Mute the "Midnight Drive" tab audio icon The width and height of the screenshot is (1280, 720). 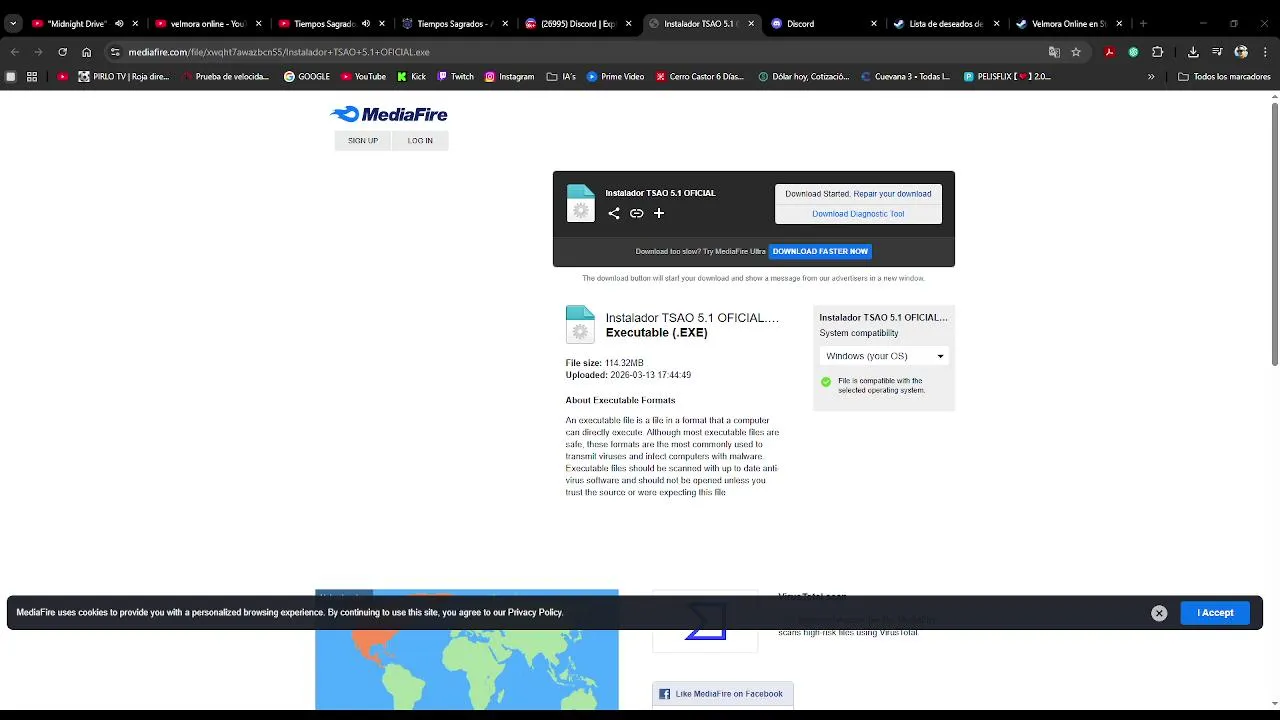[x=119, y=24]
